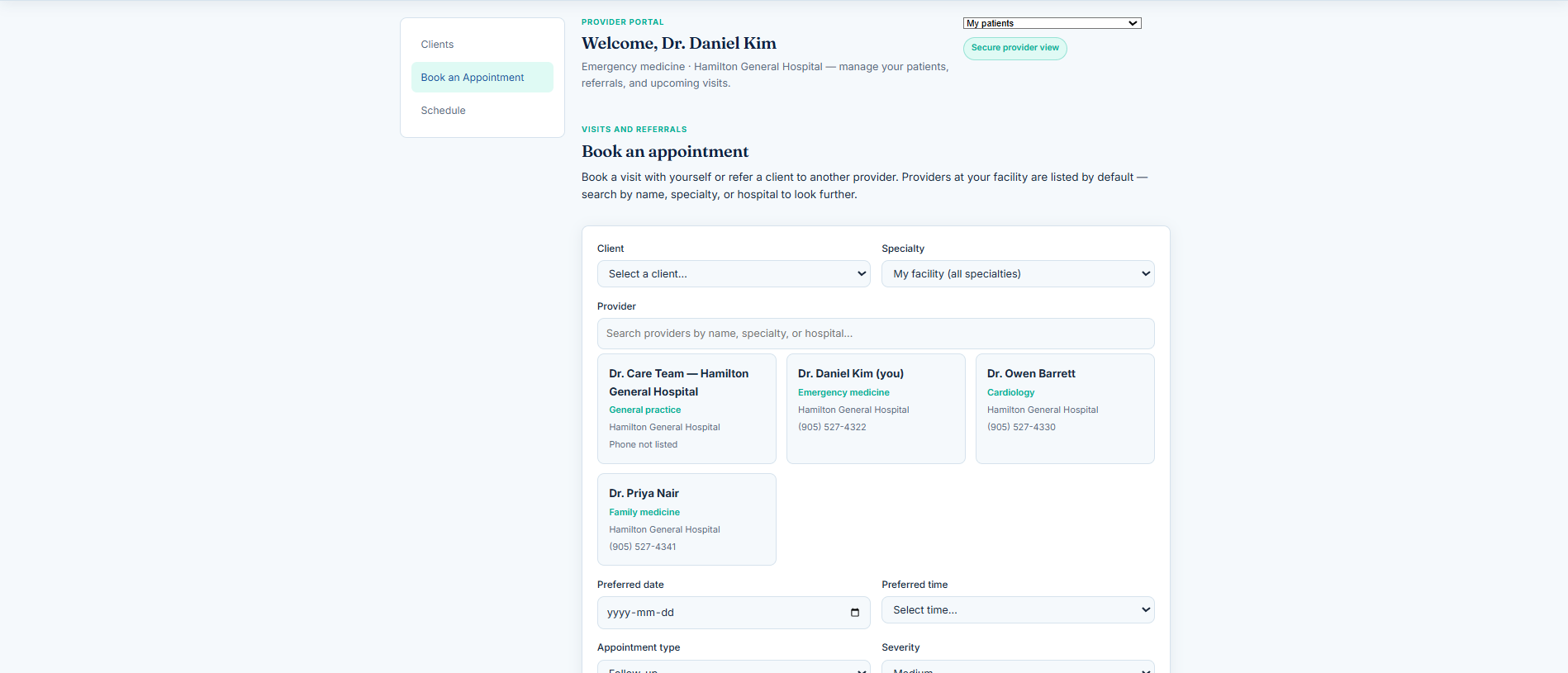The width and height of the screenshot is (1568, 673).
Task: Click the Secure provider view badge
Action: (1014, 48)
